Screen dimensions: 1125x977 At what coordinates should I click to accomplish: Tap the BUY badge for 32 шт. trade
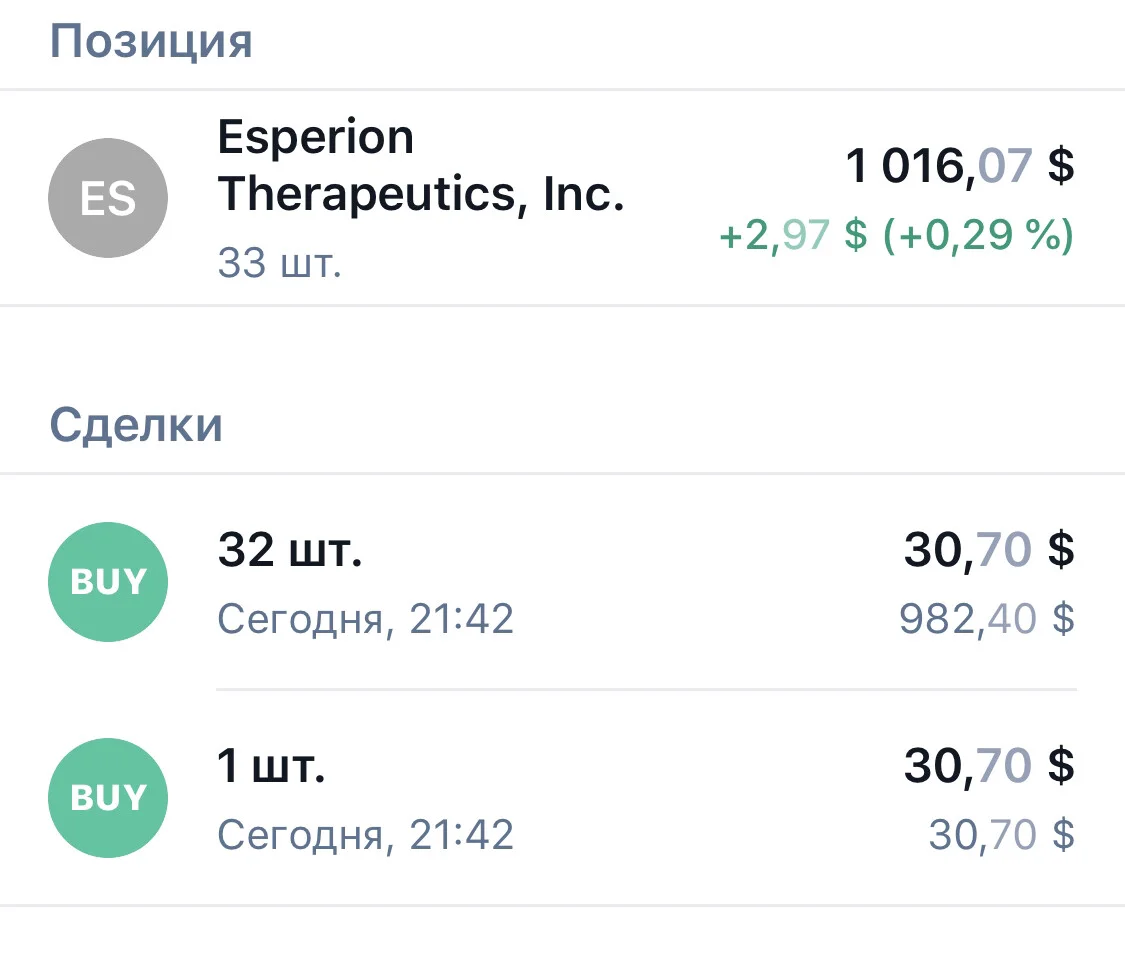(108, 582)
